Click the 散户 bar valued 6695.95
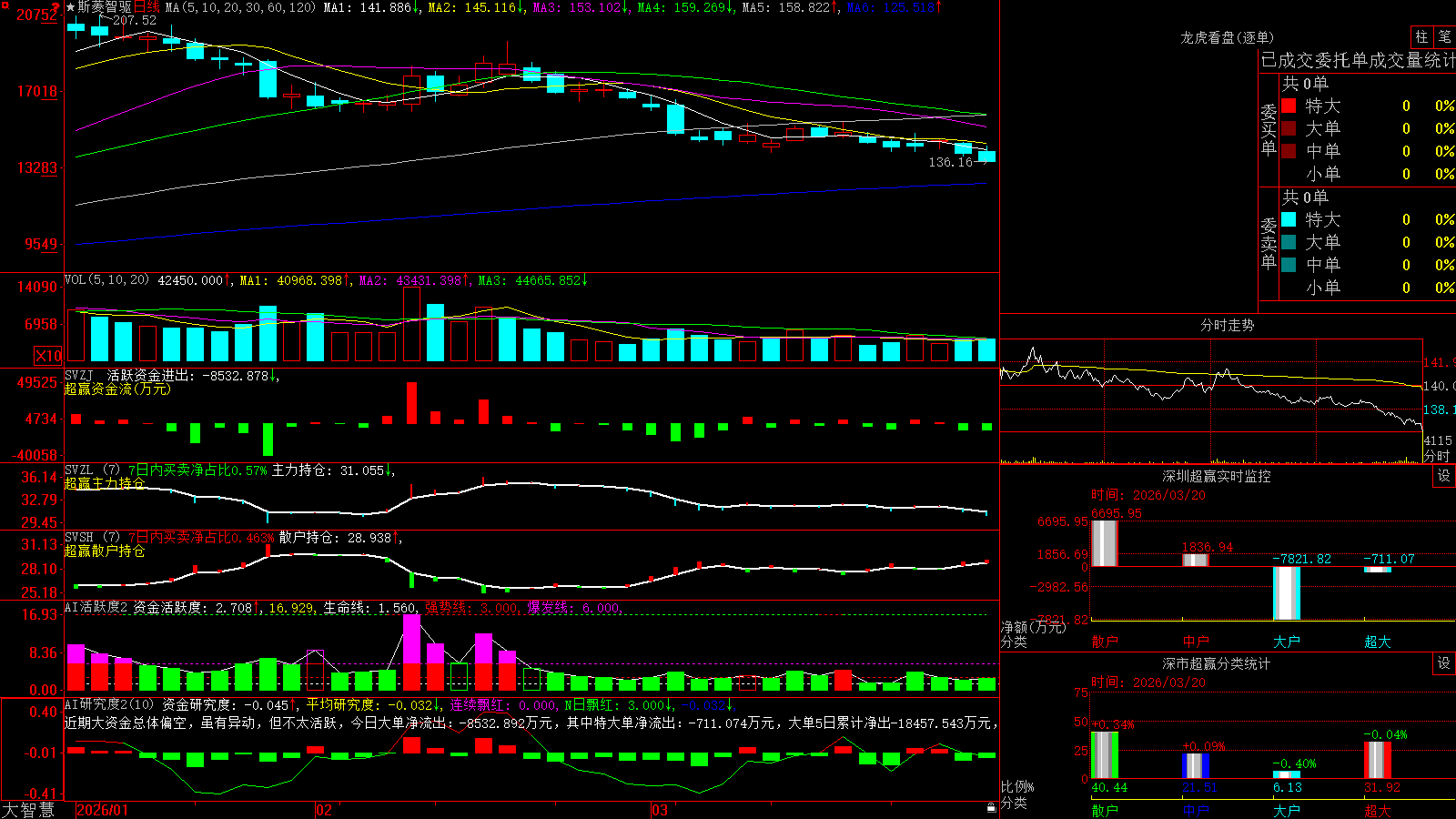This screenshot has height=819, width=1456. pos(1104,543)
